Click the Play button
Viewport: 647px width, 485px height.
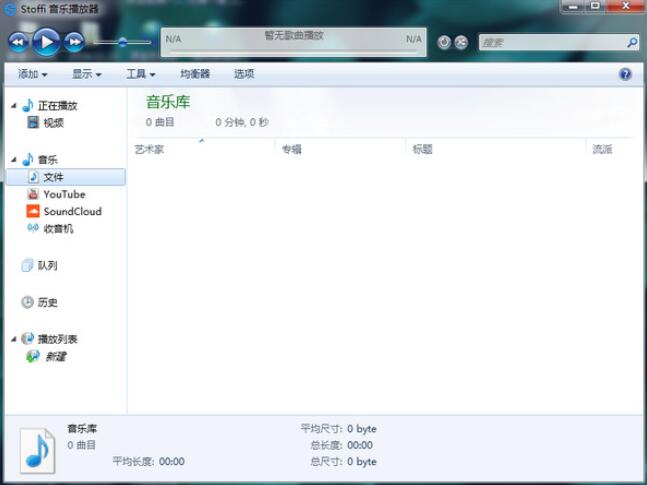tap(46, 41)
